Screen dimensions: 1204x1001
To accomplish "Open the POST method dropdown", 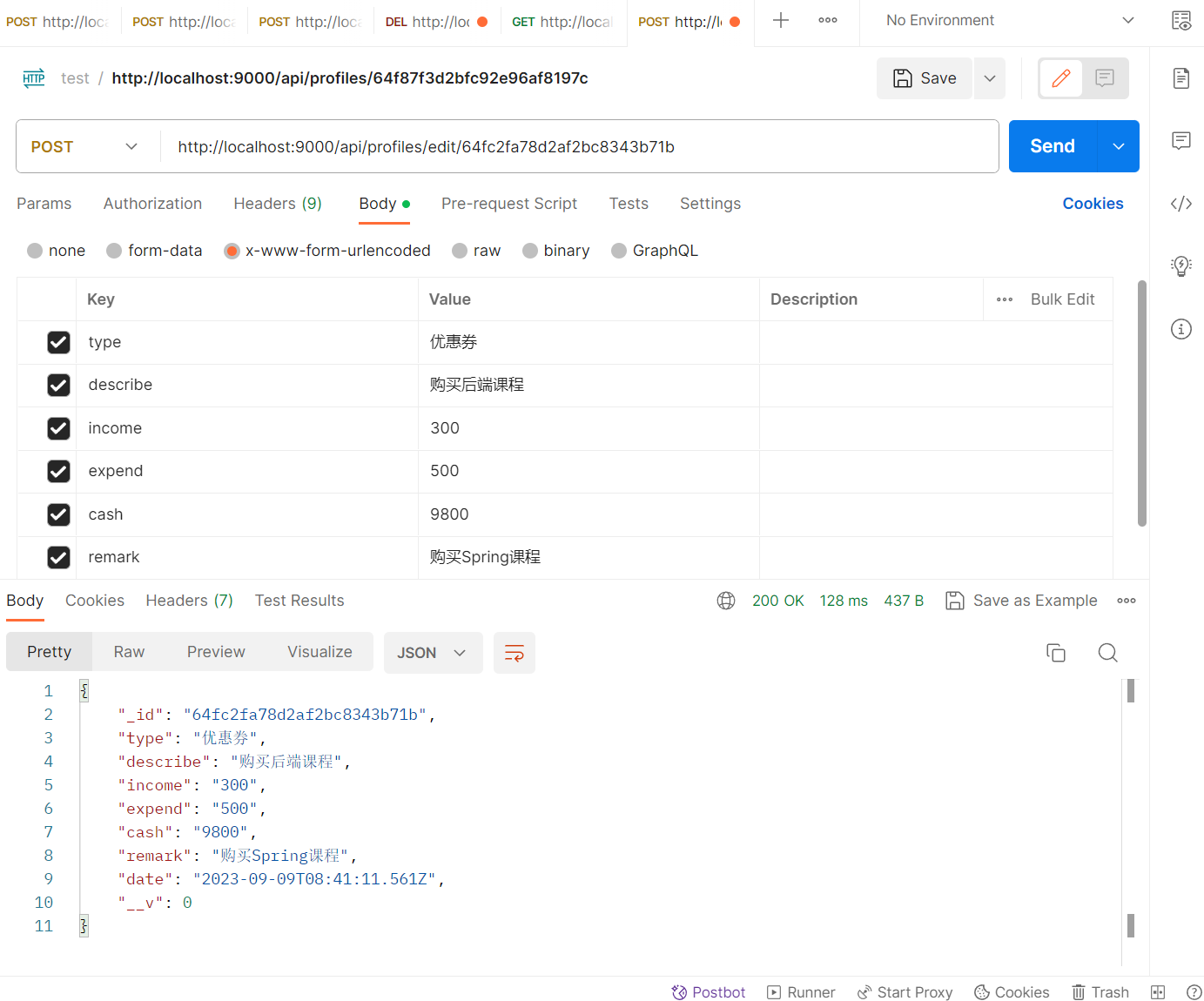I will pyautogui.click(x=84, y=147).
